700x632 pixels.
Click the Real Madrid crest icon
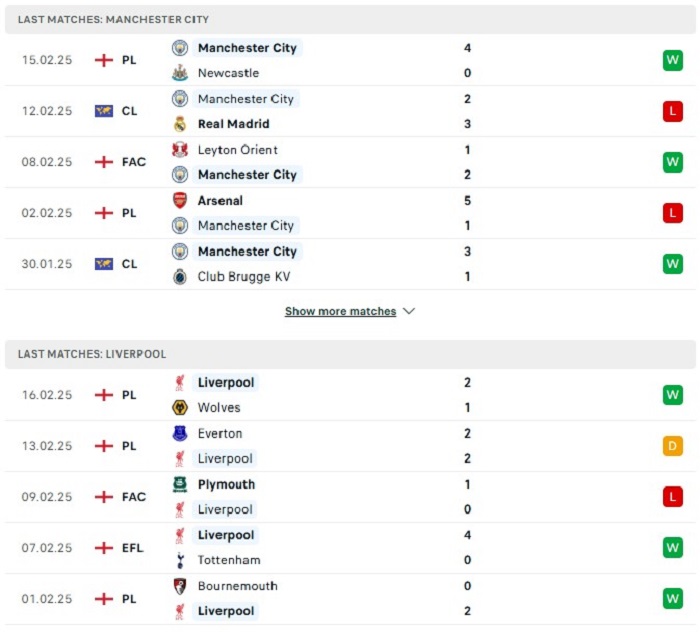pos(180,124)
